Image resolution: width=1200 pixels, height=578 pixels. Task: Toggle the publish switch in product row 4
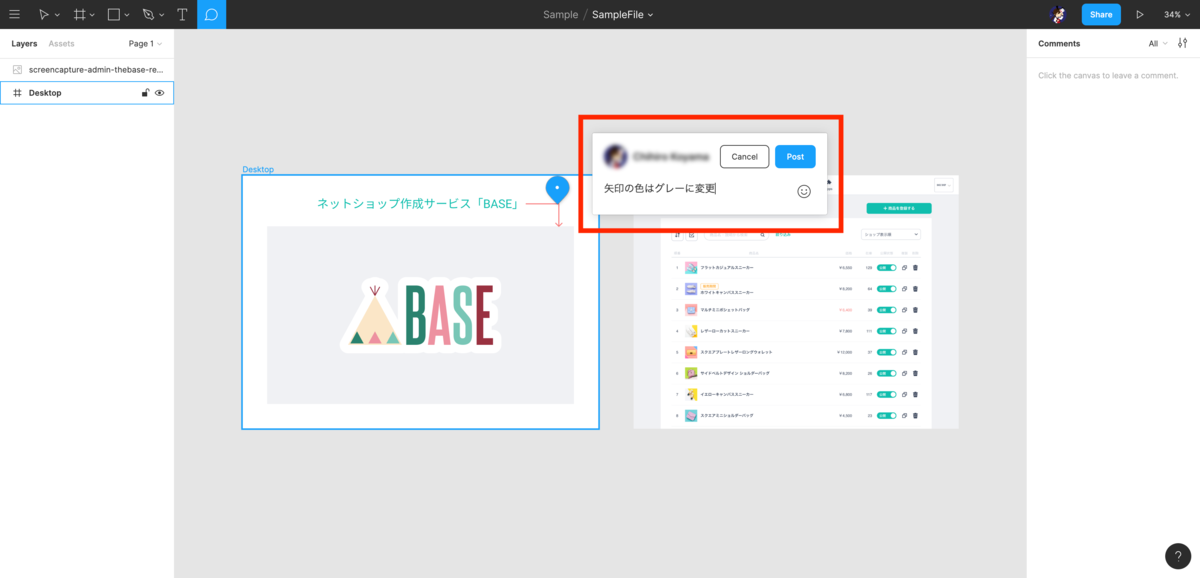(887, 331)
